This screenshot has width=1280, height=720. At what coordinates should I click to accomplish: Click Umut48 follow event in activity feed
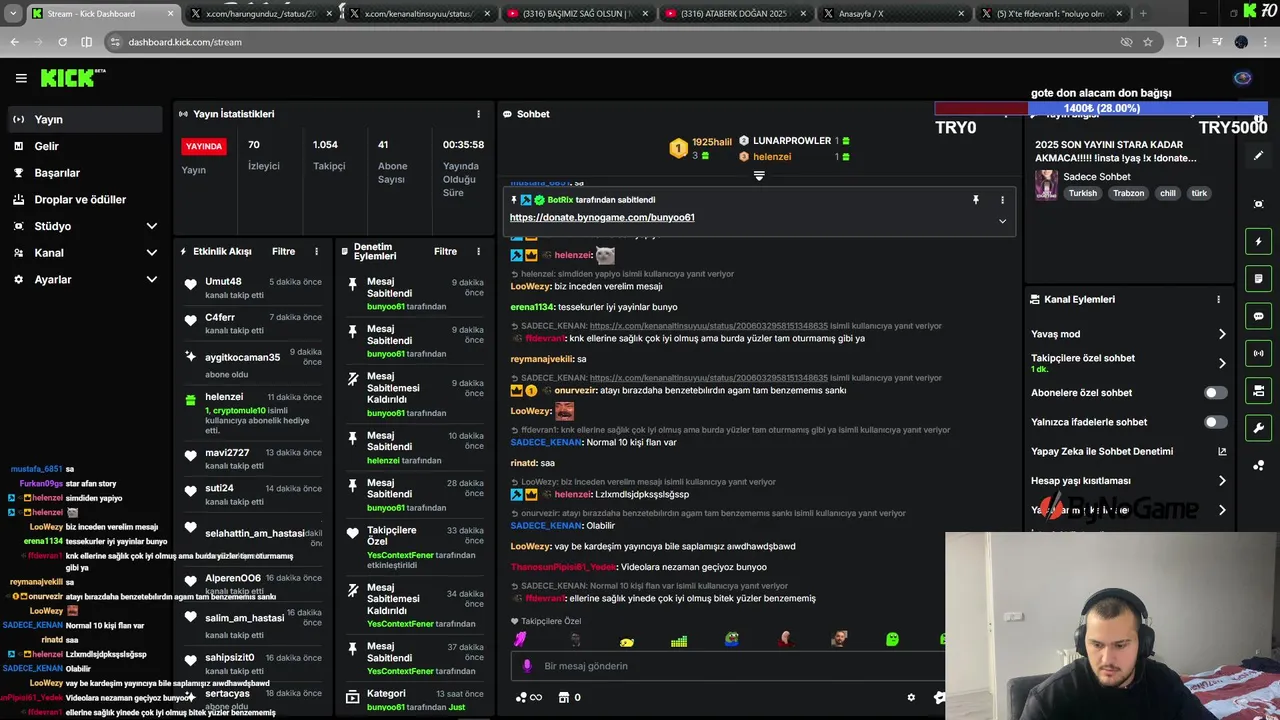[x=252, y=288]
